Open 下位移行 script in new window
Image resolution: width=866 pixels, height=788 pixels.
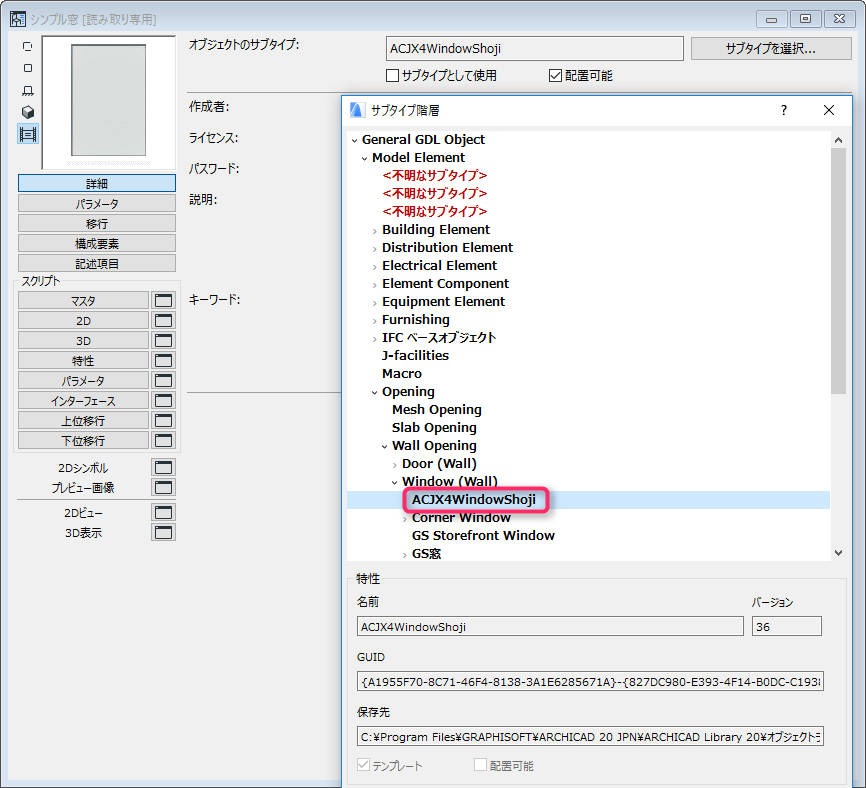click(163, 440)
